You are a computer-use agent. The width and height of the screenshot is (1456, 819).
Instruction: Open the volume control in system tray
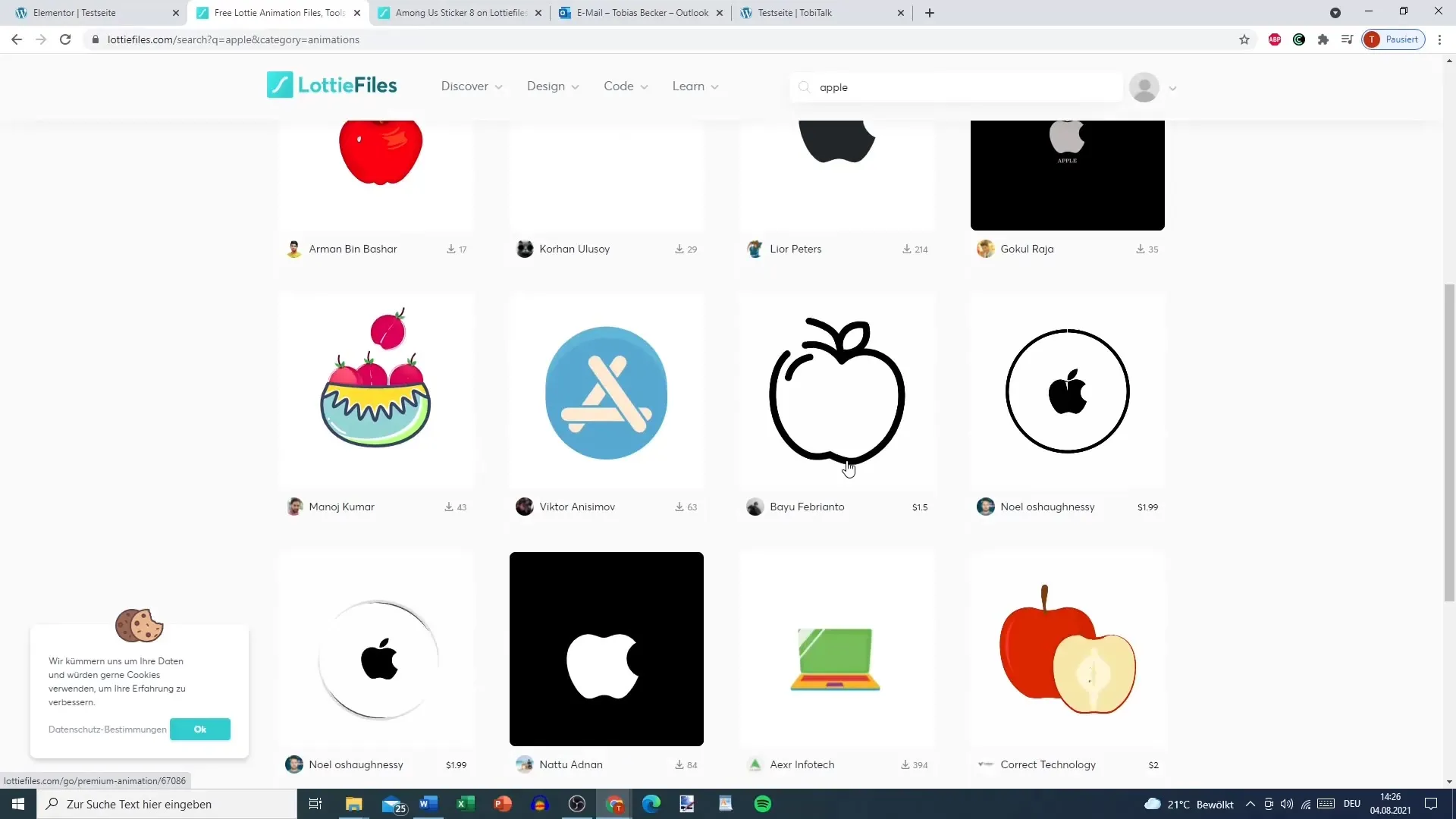pyautogui.click(x=1287, y=804)
